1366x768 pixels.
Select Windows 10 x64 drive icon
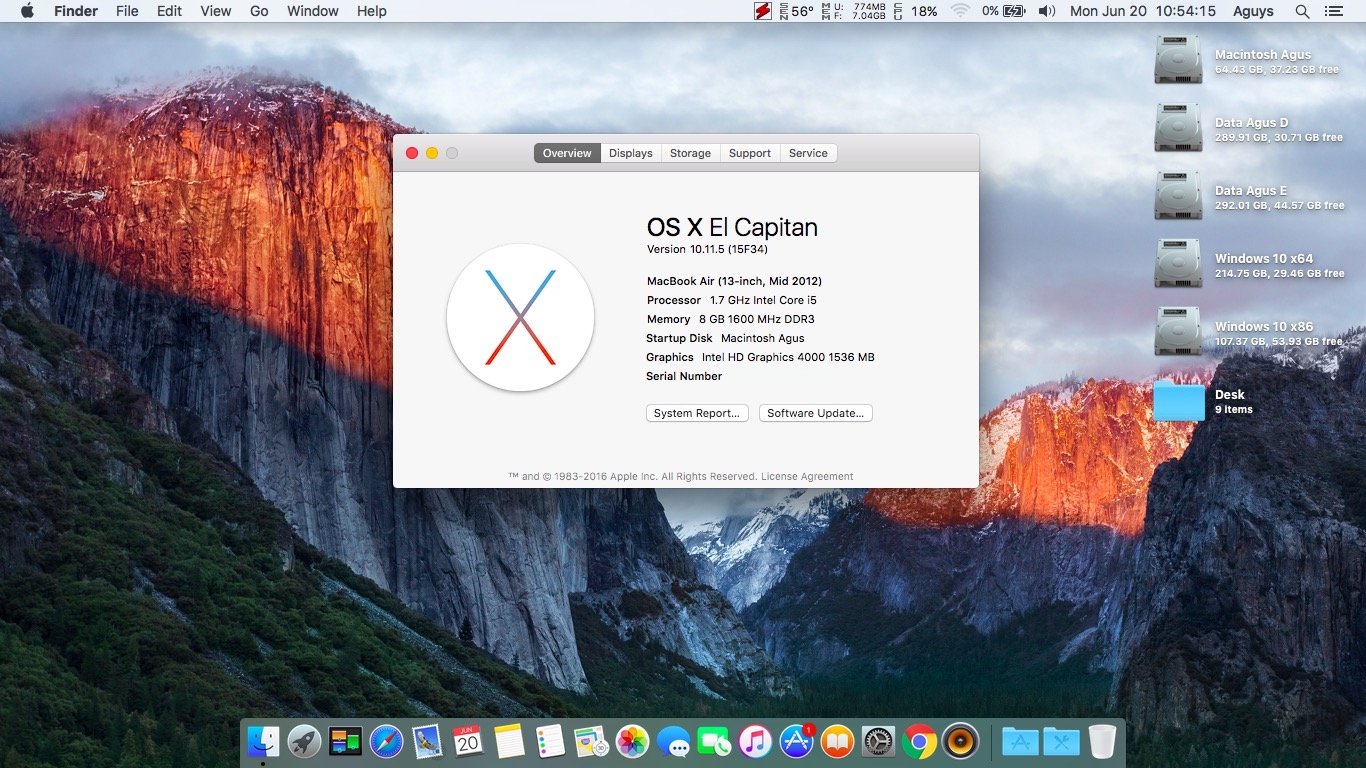[x=1178, y=264]
